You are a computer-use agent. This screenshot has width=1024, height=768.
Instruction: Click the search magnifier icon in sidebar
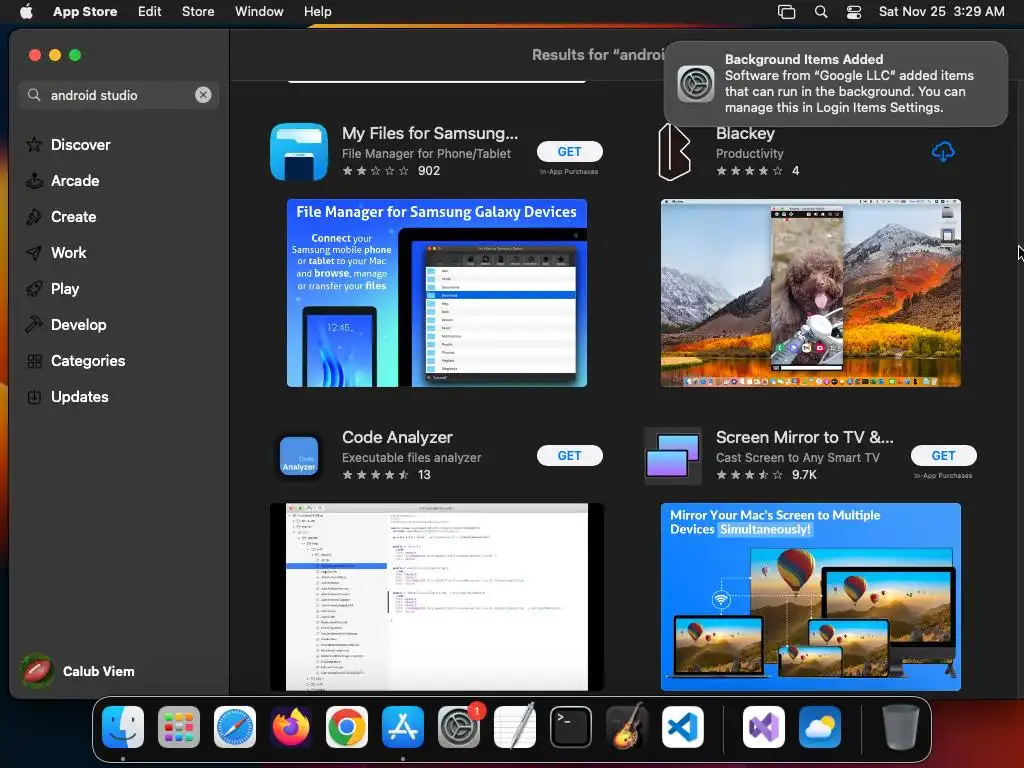(x=34, y=95)
